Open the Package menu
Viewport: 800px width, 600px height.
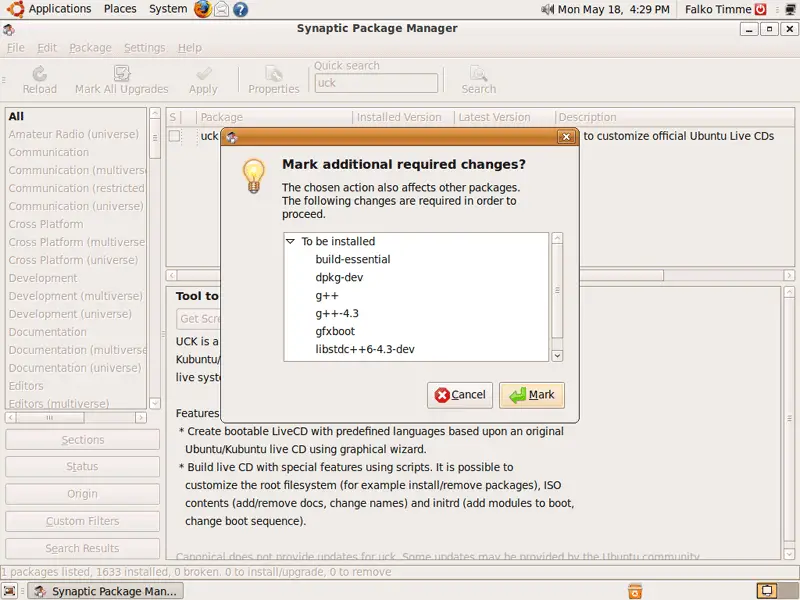click(90, 48)
